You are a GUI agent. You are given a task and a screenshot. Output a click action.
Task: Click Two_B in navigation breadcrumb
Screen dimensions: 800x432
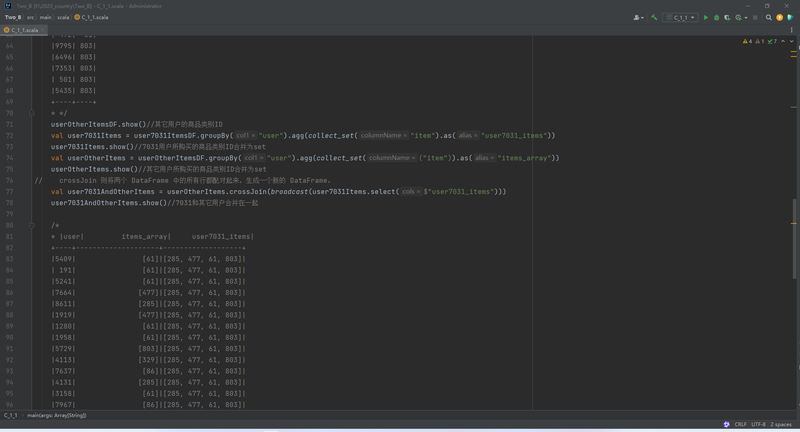tap(13, 17)
